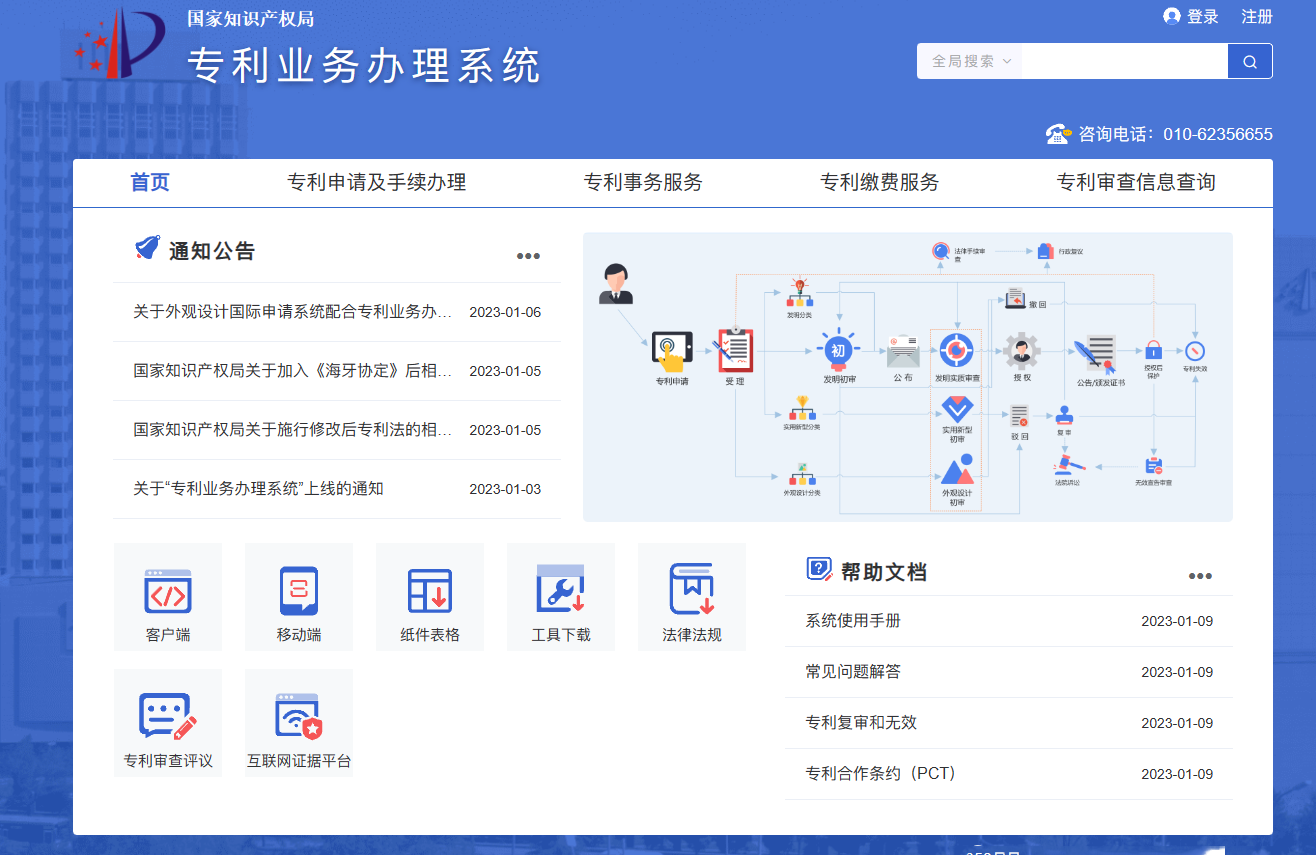1316x855 pixels.
Task: Click the 国家知识产权局 logo emblem
Action: (x=118, y=45)
